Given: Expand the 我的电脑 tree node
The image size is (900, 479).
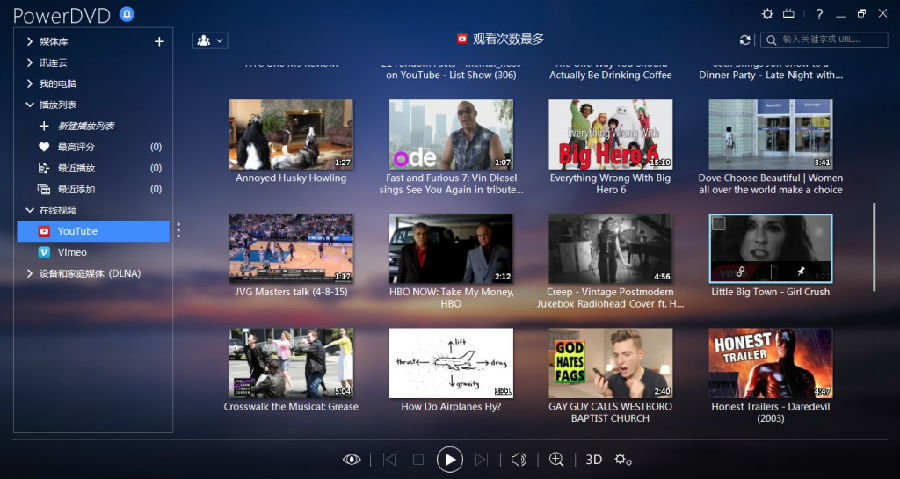Looking at the screenshot, I should pos(30,84).
